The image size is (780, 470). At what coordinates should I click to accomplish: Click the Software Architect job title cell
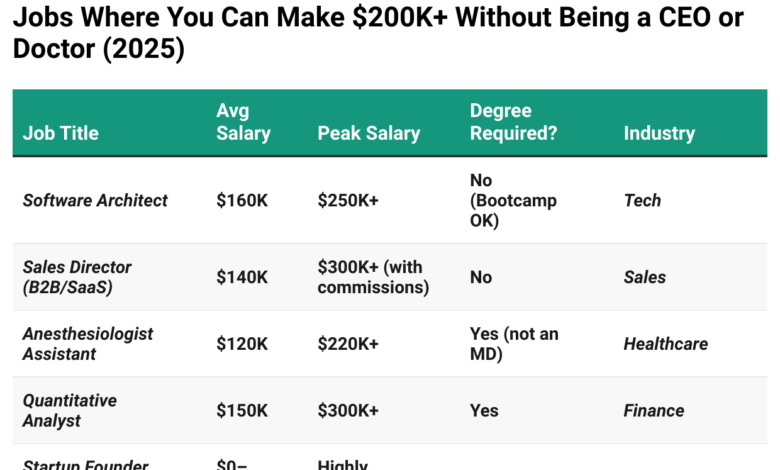[x=95, y=200]
